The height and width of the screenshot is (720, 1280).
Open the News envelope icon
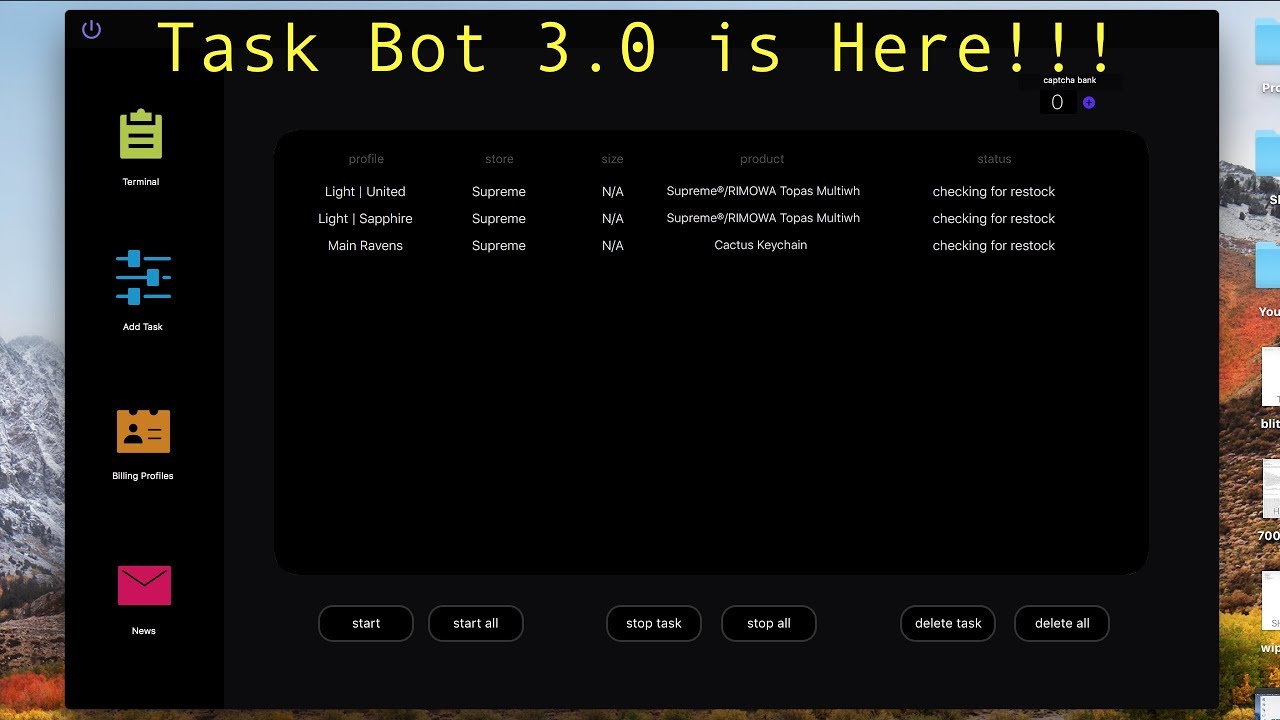[x=144, y=585]
